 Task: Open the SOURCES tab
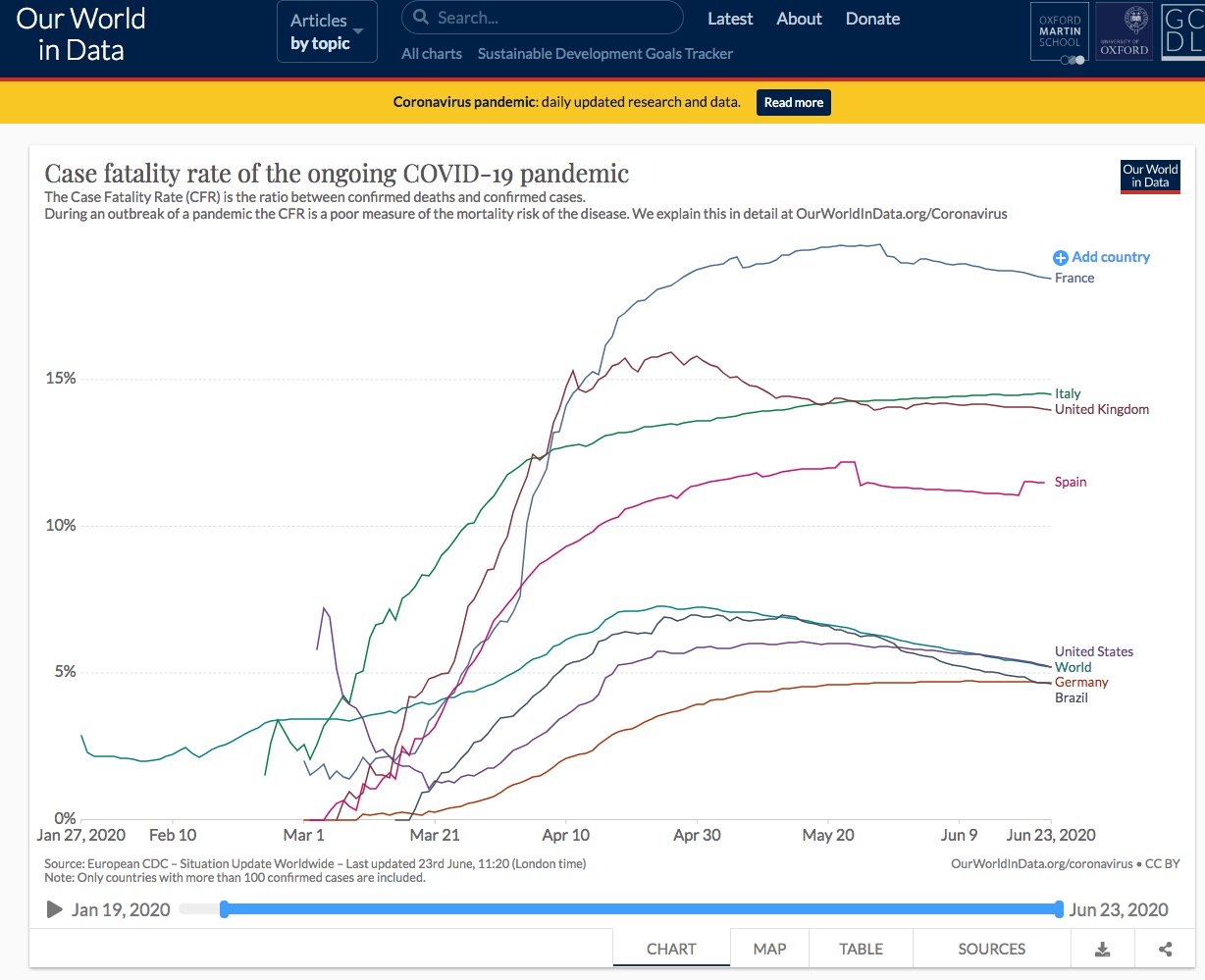[991, 949]
